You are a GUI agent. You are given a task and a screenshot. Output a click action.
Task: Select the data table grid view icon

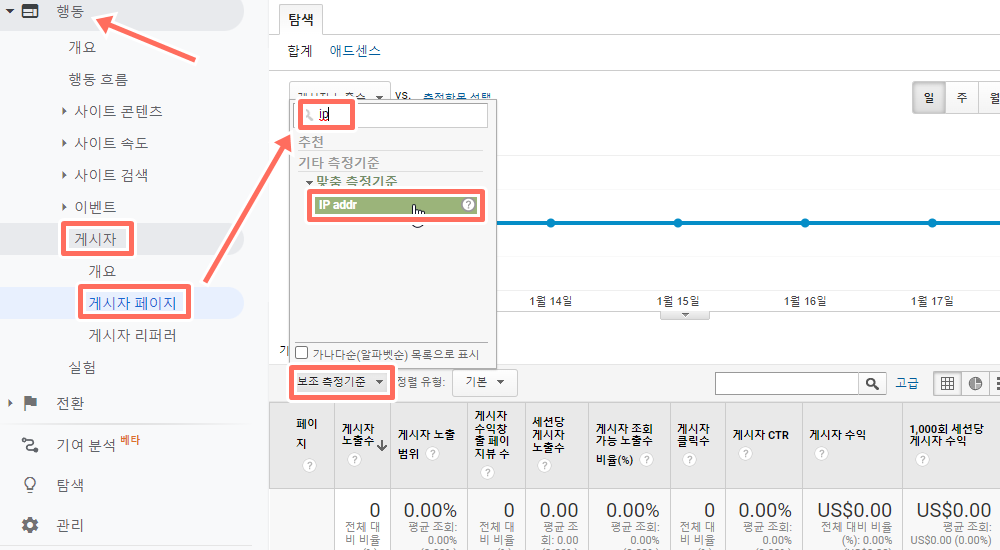pyautogui.click(x=948, y=383)
